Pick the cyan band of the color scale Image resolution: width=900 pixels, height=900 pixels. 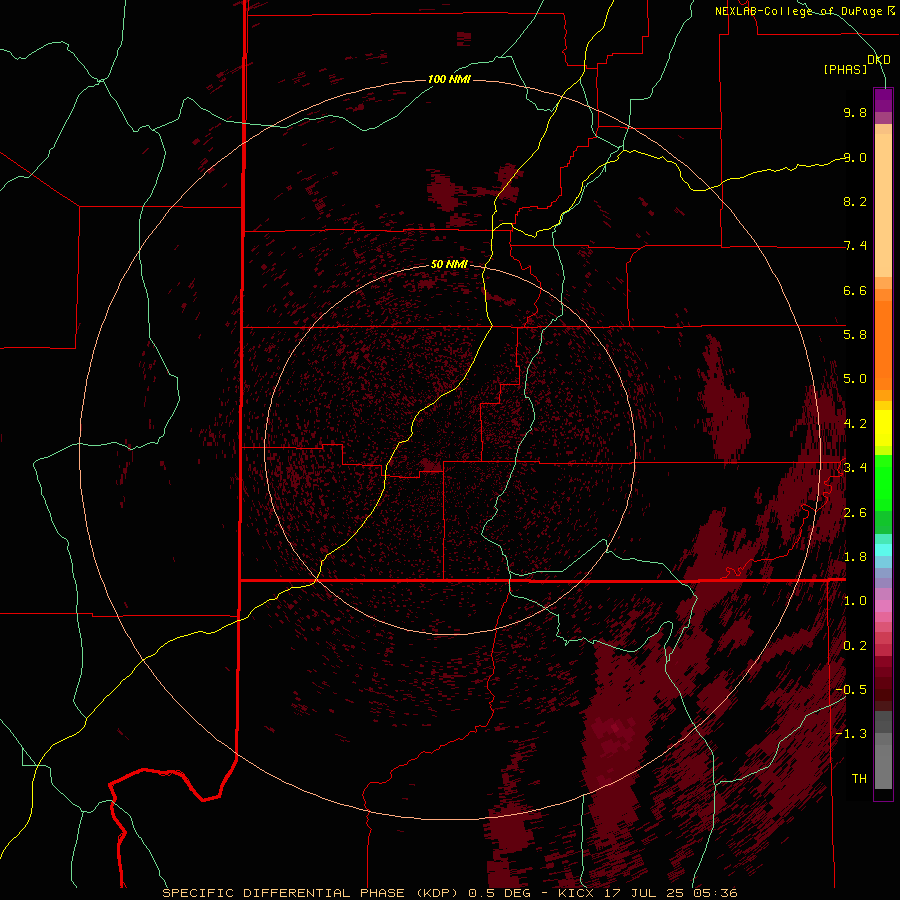(x=883, y=550)
